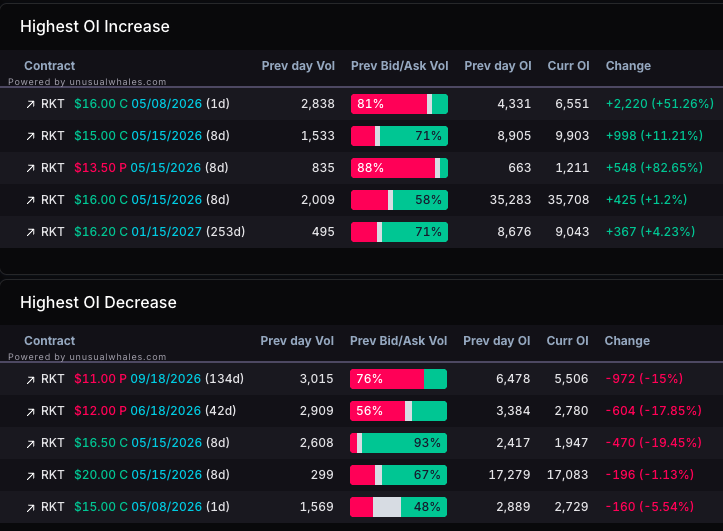The image size is (723, 531).
Task: Sort OI Decrease table by Change header
Action: (x=627, y=341)
